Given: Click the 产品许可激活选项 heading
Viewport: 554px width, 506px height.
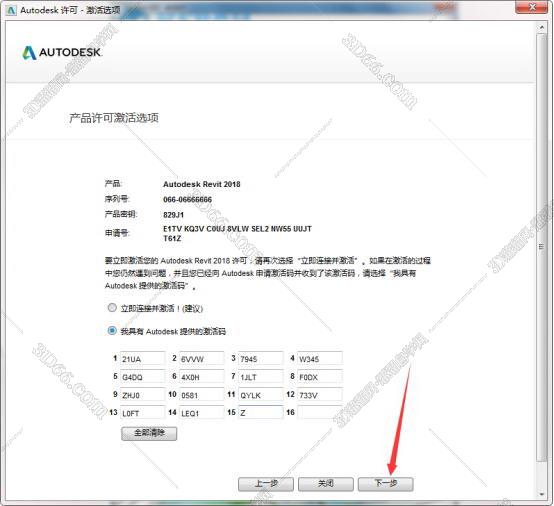Looking at the screenshot, I should coord(114,118).
